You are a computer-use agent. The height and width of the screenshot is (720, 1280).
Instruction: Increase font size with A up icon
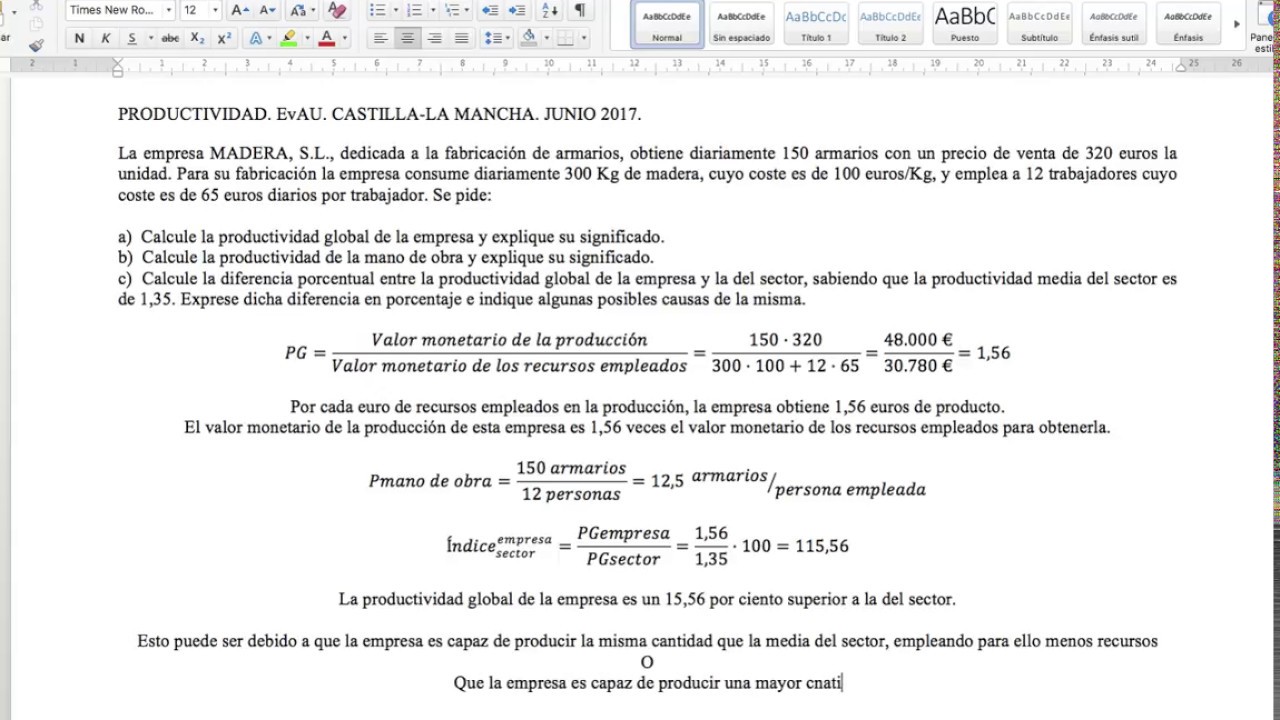coord(240,10)
